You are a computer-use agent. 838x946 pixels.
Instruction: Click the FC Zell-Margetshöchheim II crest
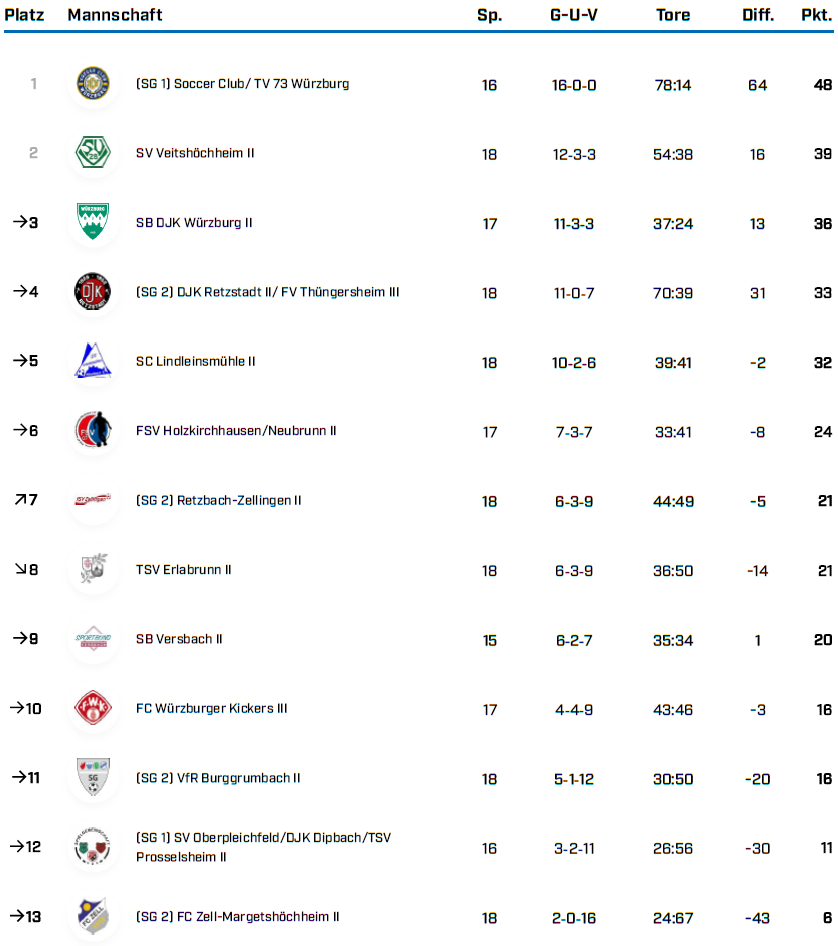pyautogui.click(x=93, y=916)
